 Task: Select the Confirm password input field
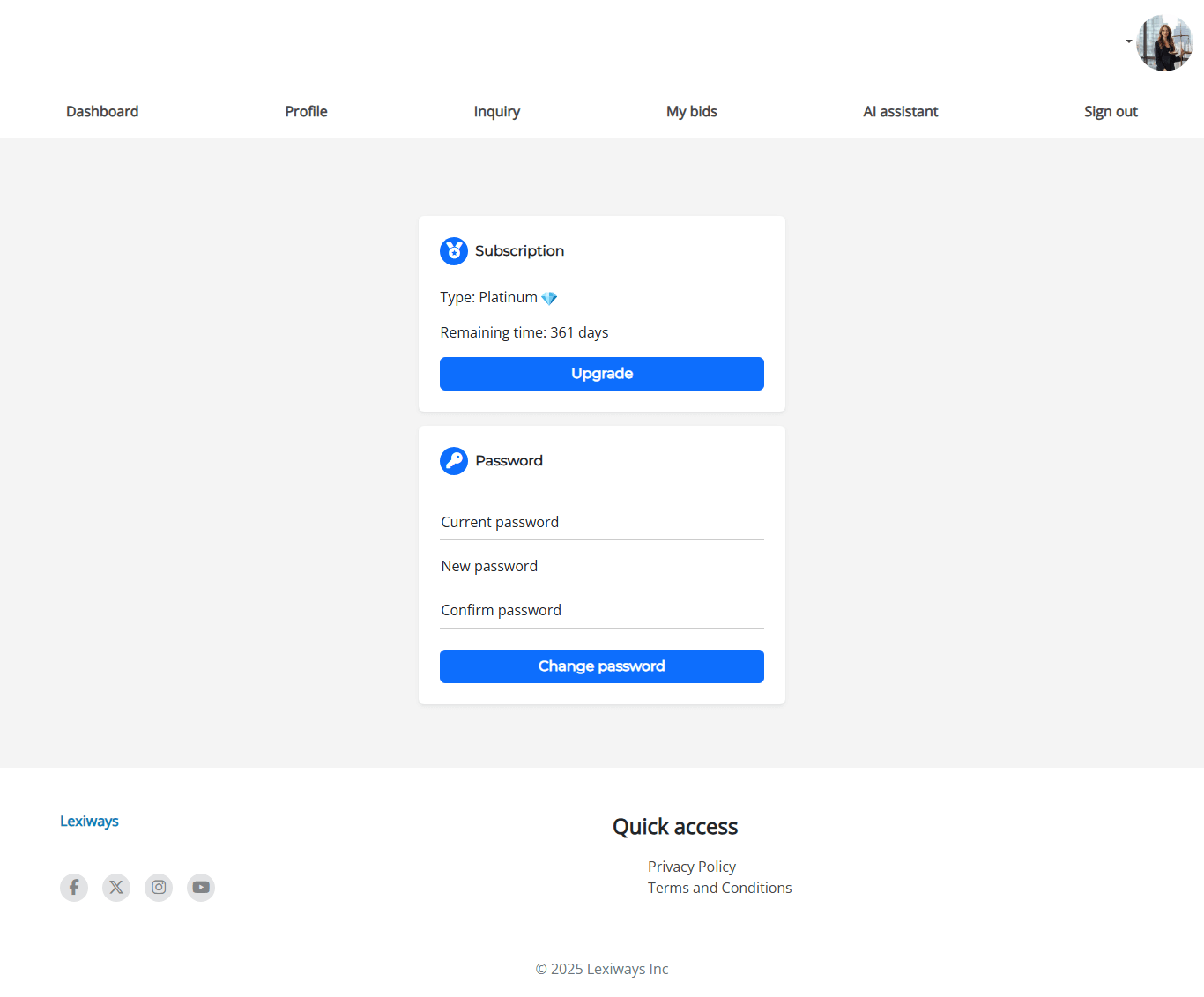(601, 610)
